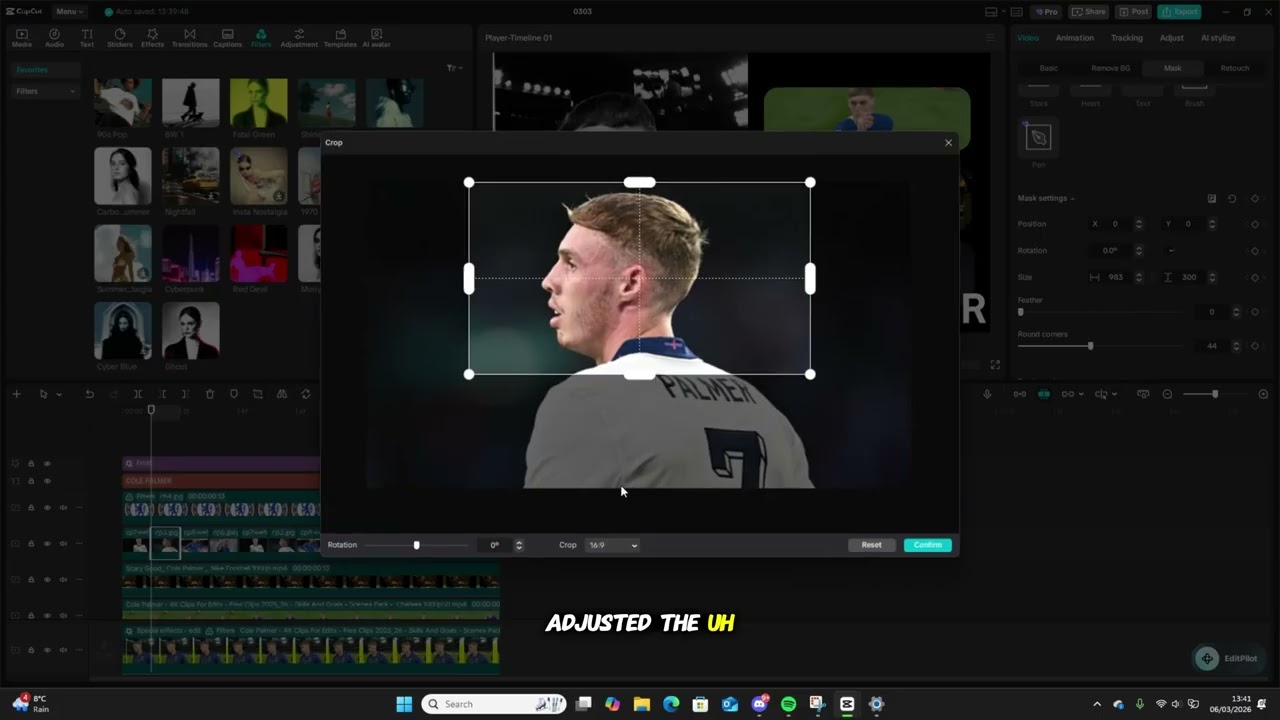Viewport: 1280px width, 720px height.
Task: Adjust the Round corners value stepper
Action: [1236, 346]
